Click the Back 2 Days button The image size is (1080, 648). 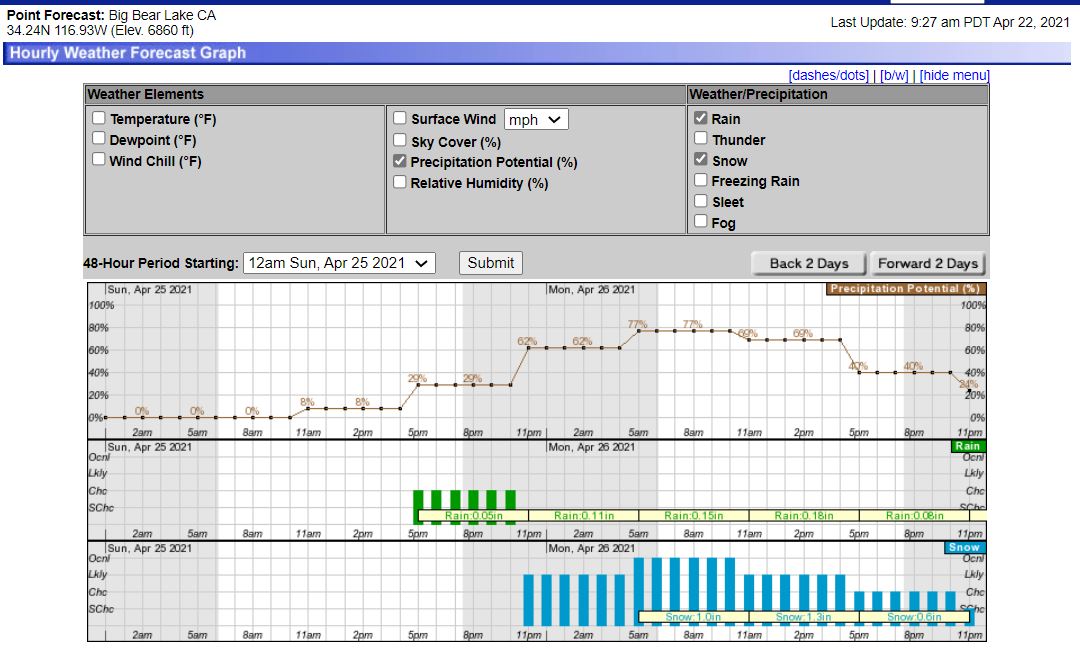[809, 264]
